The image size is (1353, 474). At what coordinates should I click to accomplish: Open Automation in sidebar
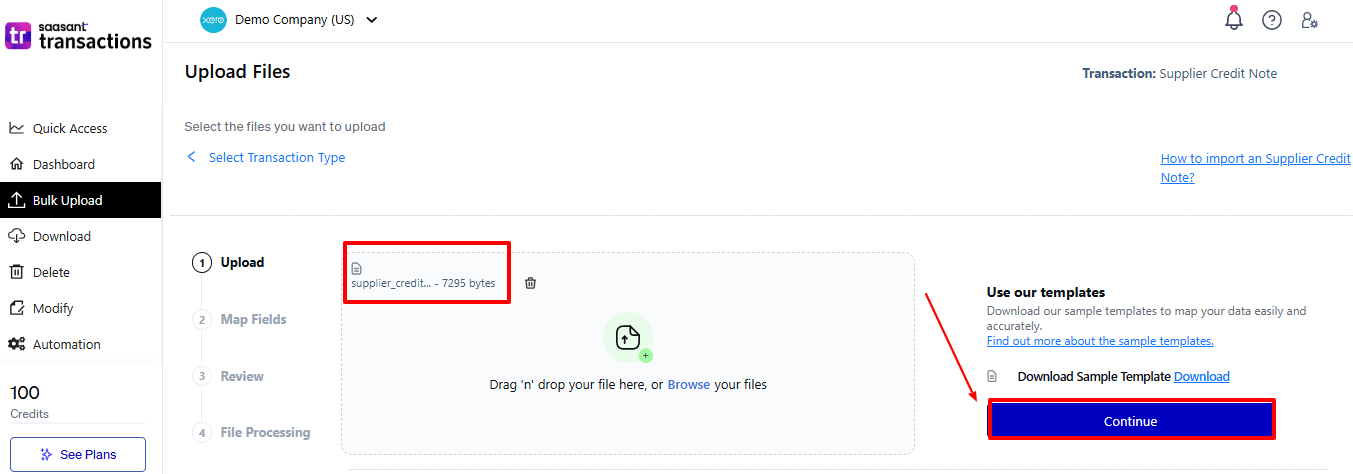66,344
